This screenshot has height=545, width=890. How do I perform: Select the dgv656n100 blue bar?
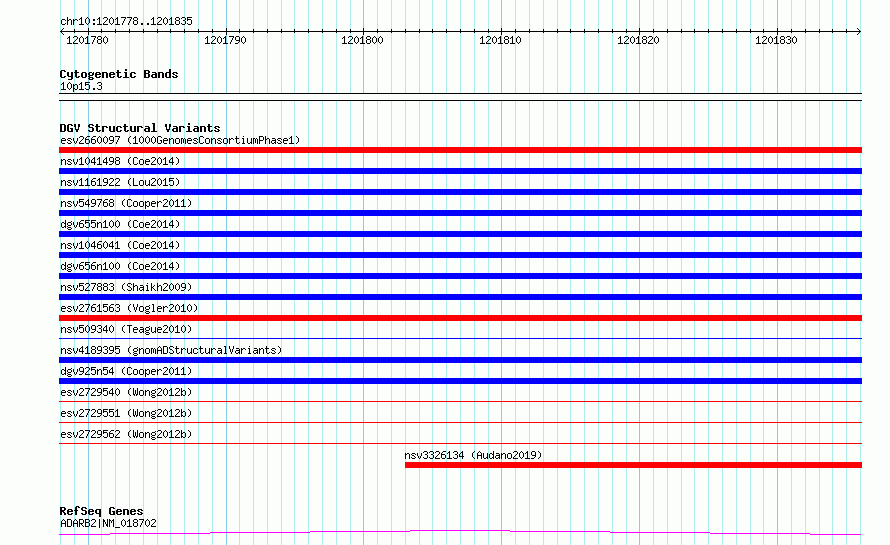(460, 276)
